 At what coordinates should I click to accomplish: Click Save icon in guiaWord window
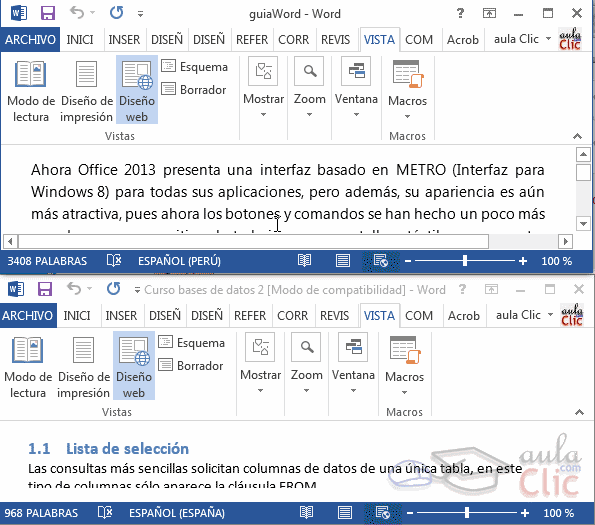[48, 13]
